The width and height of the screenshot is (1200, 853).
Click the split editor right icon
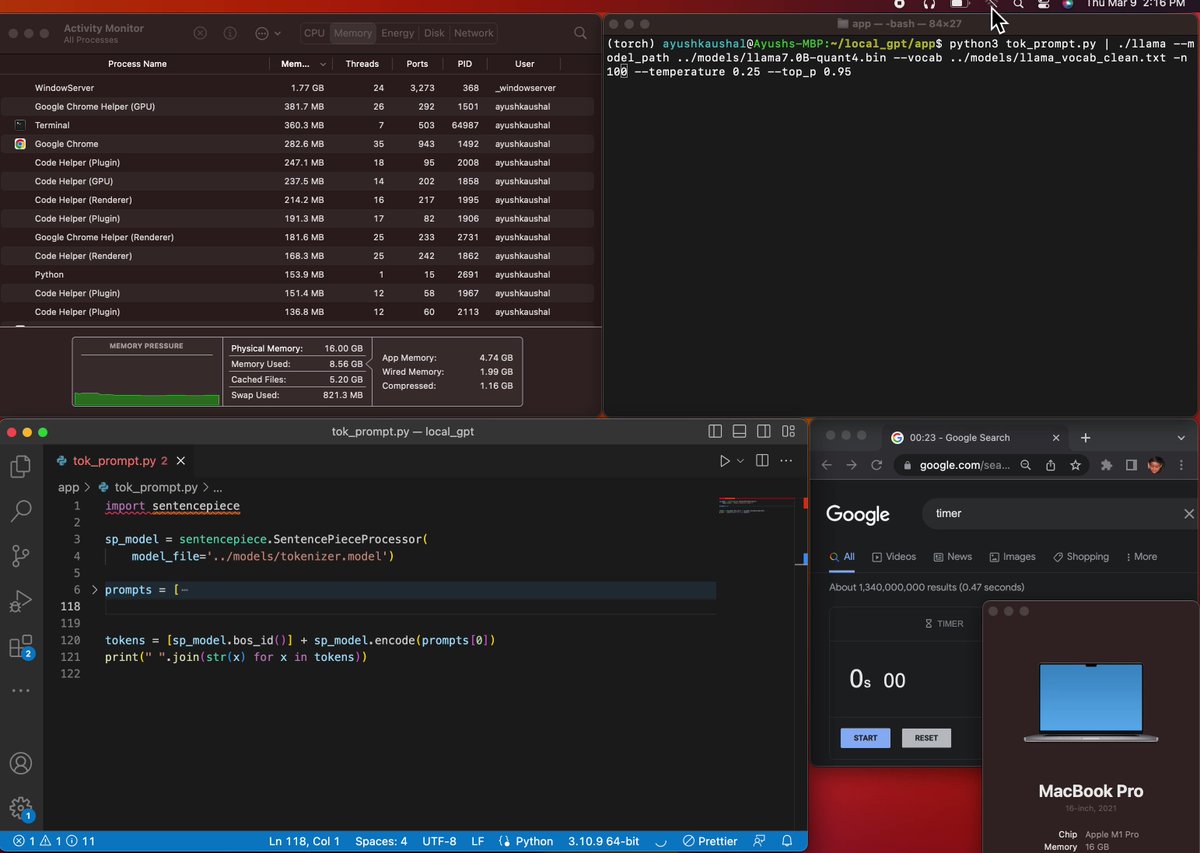(x=762, y=461)
